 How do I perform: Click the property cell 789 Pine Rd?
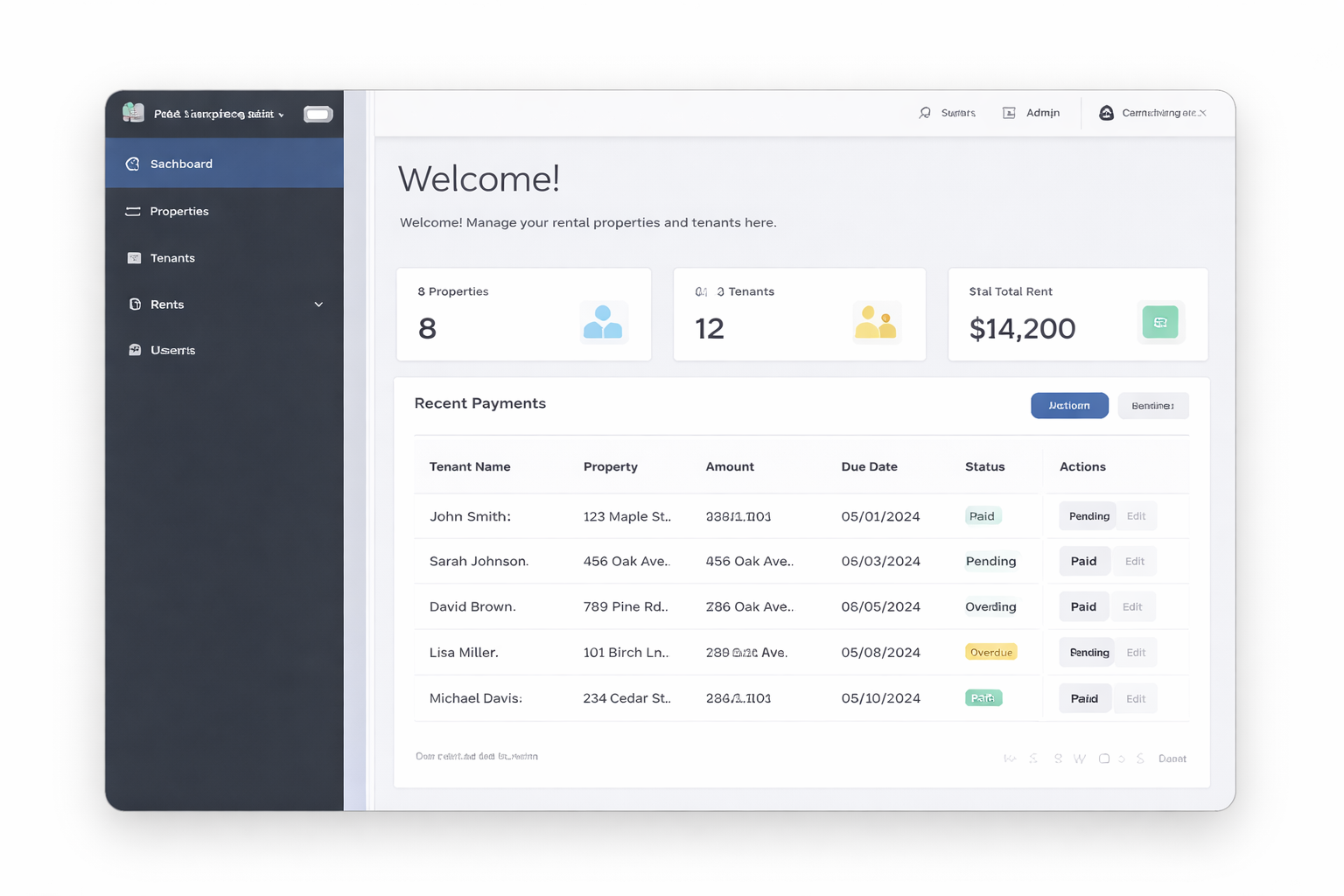tap(626, 606)
